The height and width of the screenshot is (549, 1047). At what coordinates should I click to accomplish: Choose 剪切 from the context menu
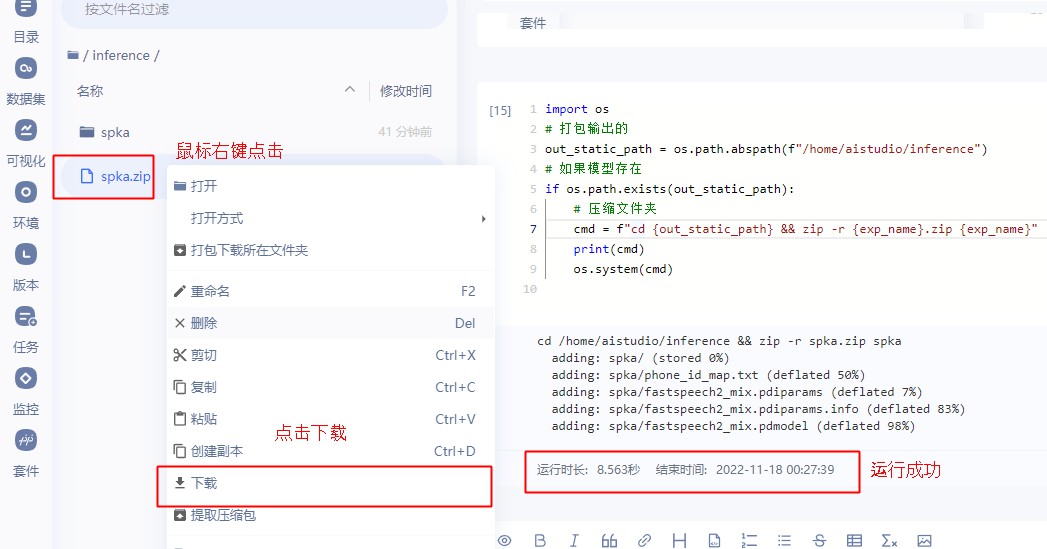pyautogui.click(x=331, y=355)
